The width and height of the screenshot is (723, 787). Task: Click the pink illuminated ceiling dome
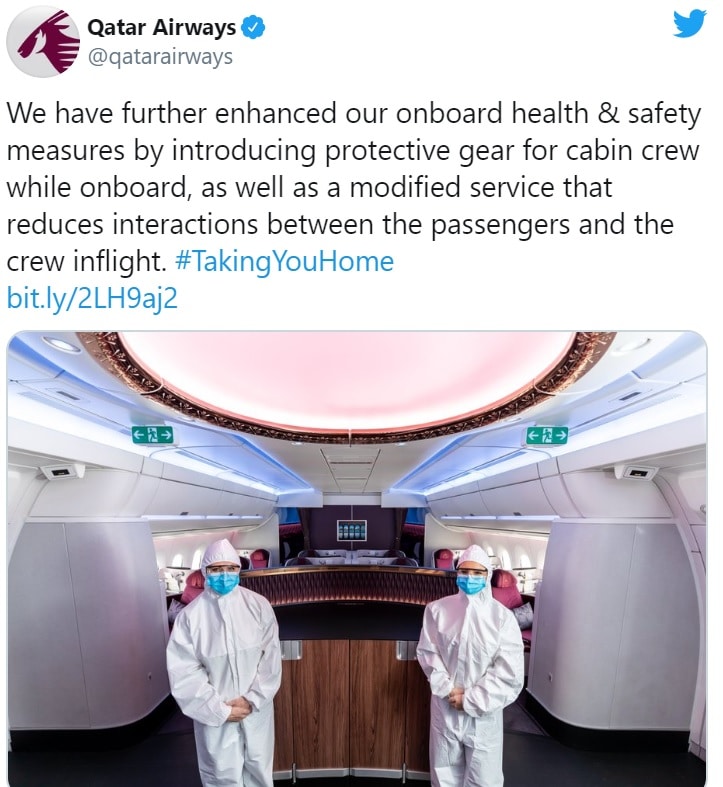click(348, 379)
